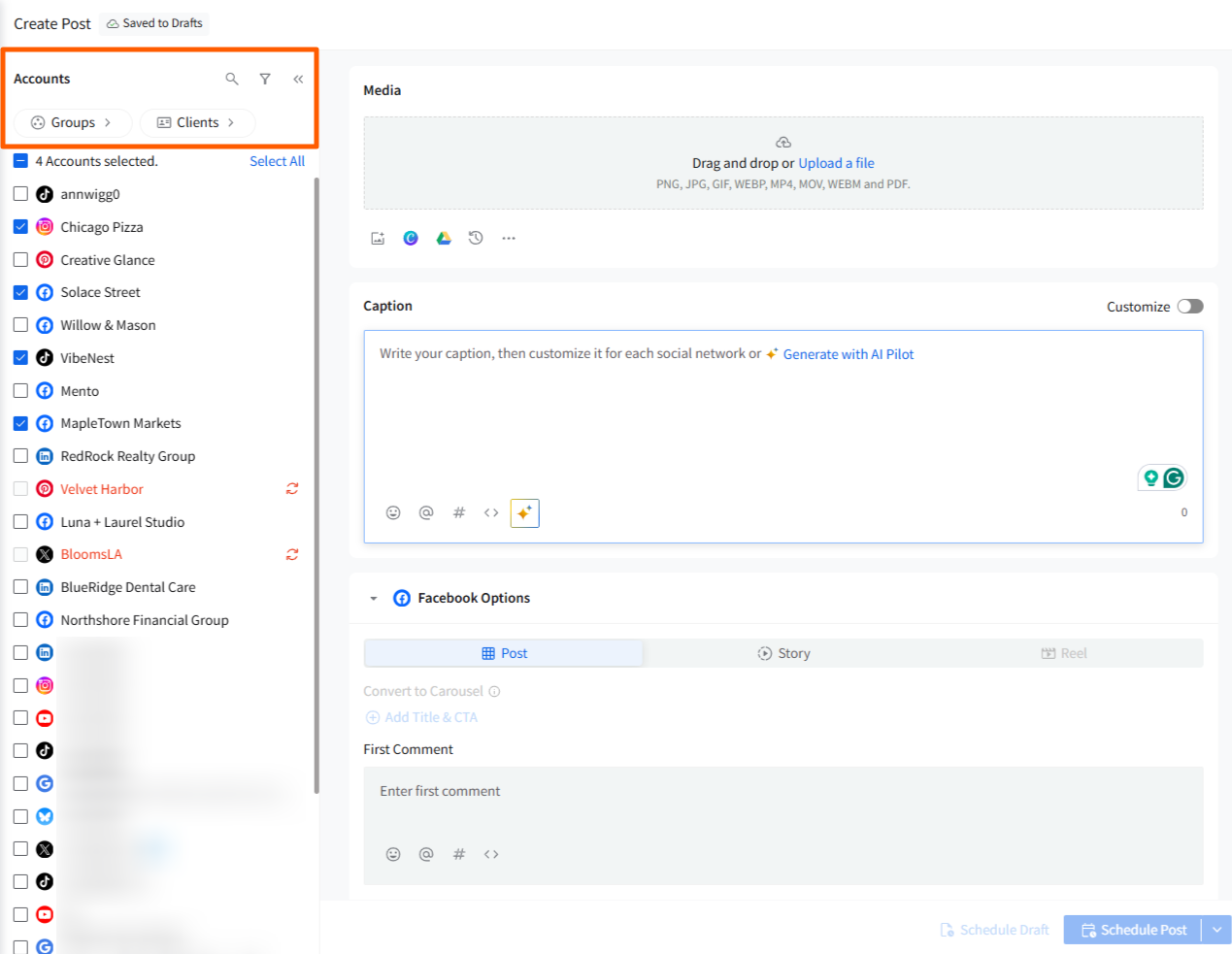Open more media options ellipsis
Screen dimensions: 1232x954
click(x=509, y=238)
